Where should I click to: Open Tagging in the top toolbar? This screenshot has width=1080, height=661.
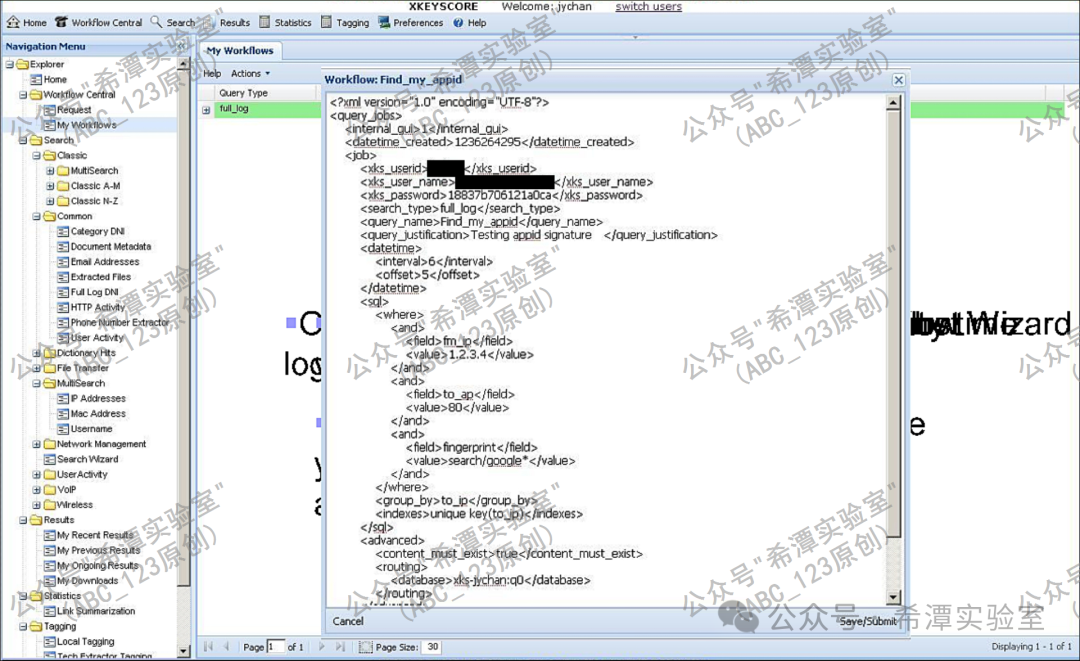(x=345, y=23)
